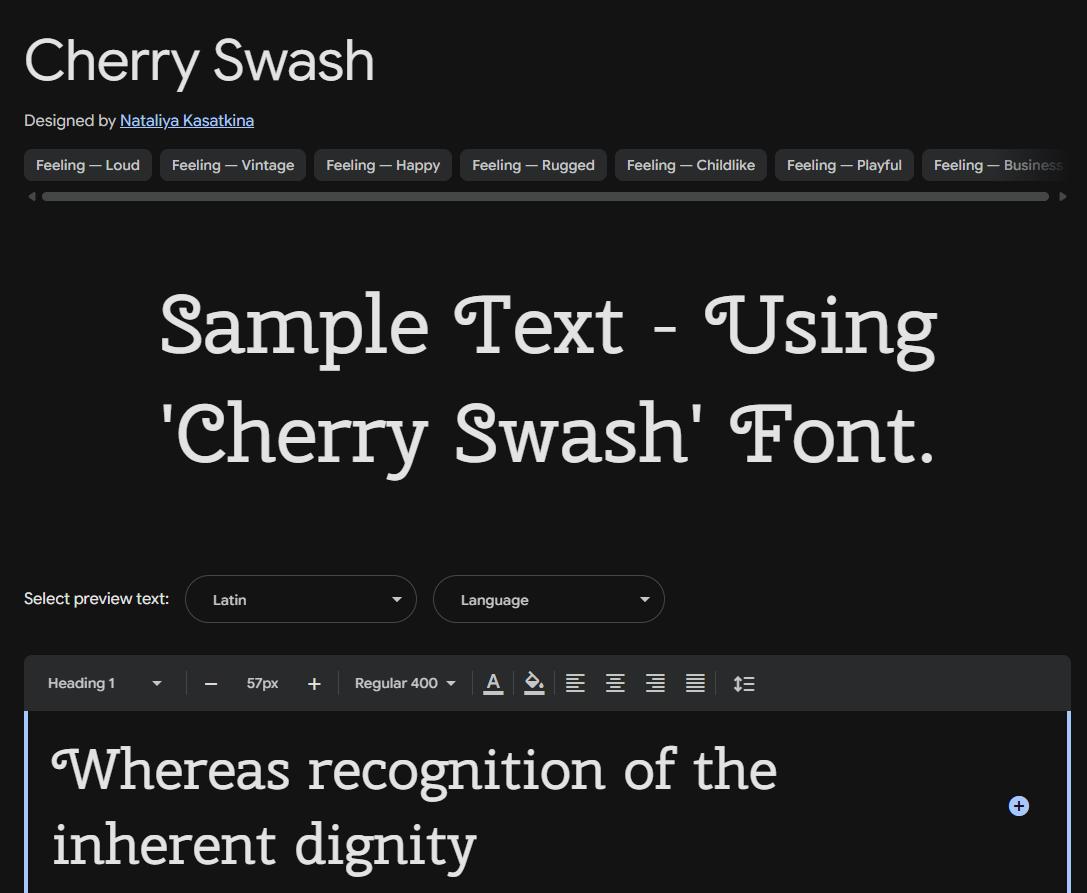This screenshot has width=1087, height=893.
Task: Align text center
Action: pos(615,684)
